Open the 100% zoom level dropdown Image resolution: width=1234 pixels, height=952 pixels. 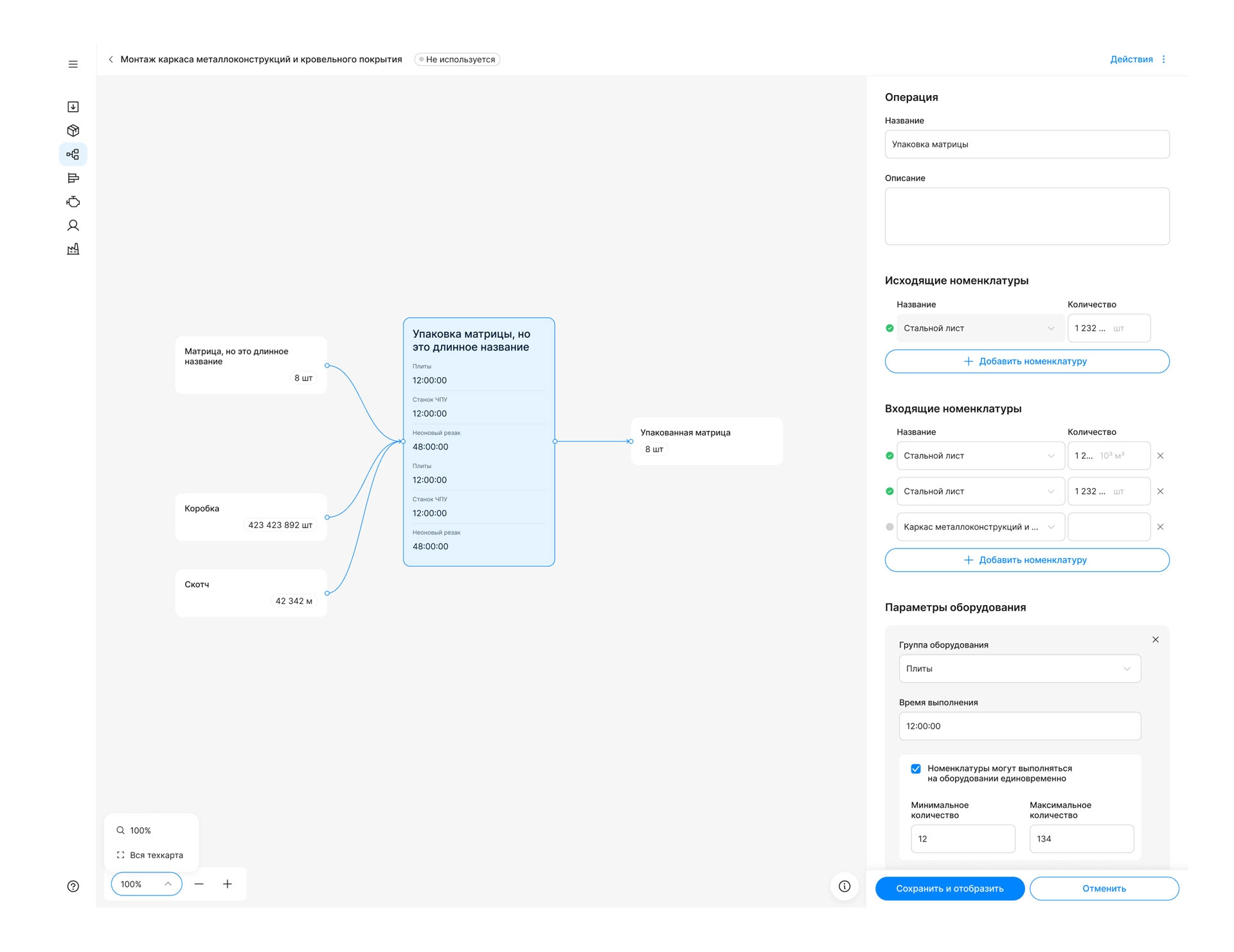146,884
